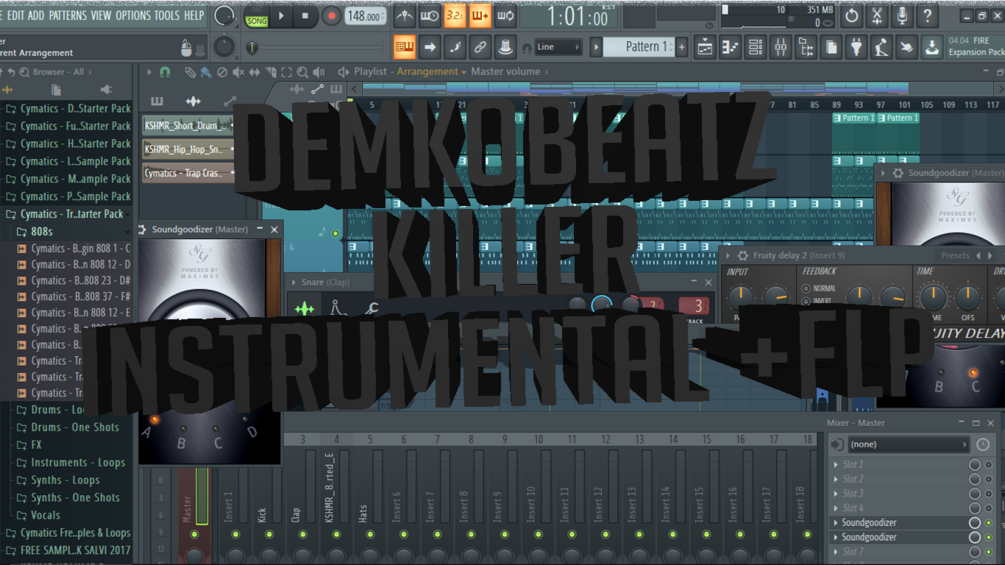Mute the Hats mixer track LED
The width and height of the screenshot is (1005, 565).
point(370,534)
